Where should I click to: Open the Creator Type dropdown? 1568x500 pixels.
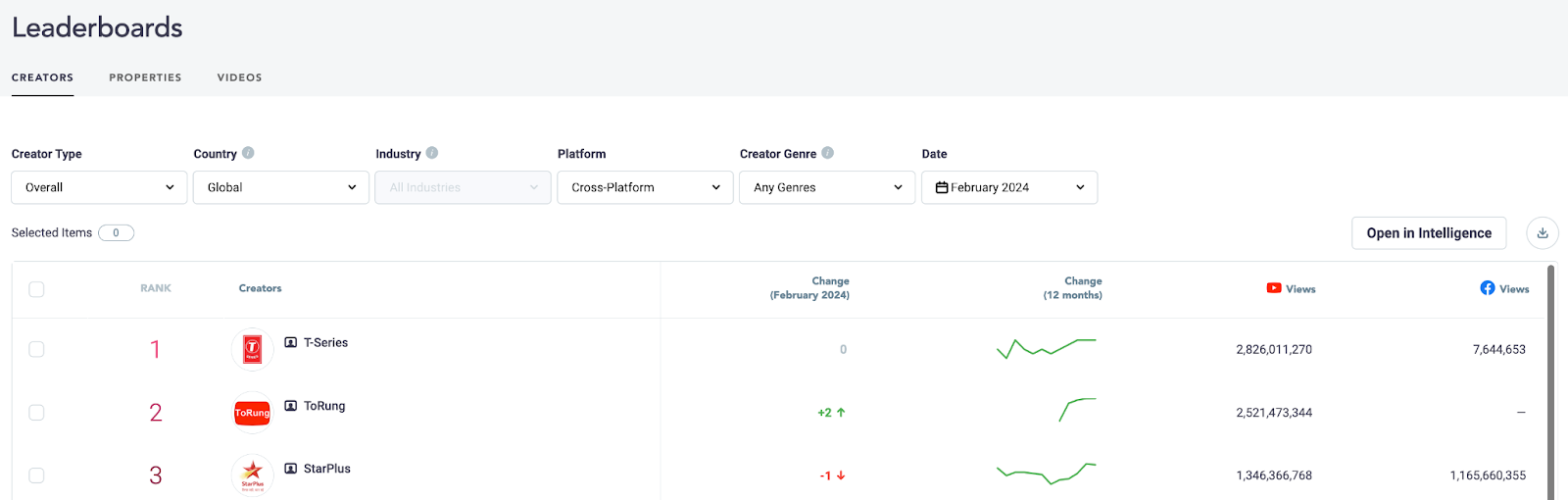(x=99, y=187)
